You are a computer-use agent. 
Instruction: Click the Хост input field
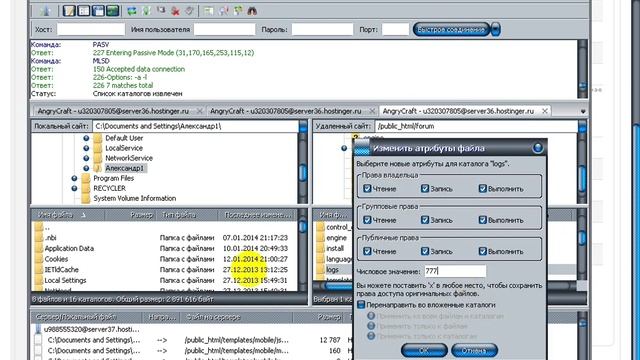click(91, 29)
